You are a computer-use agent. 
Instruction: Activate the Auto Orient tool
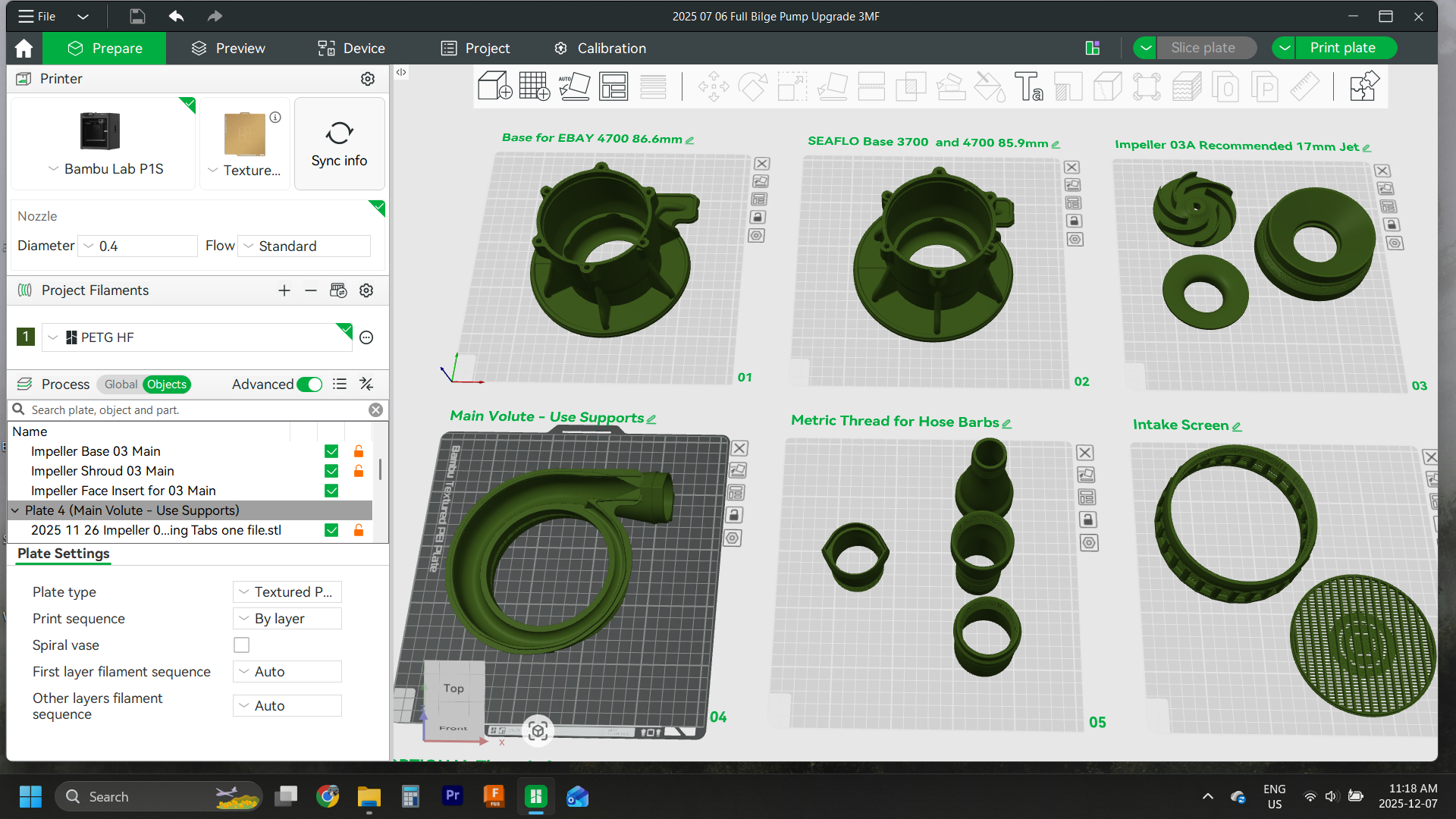point(575,86)
